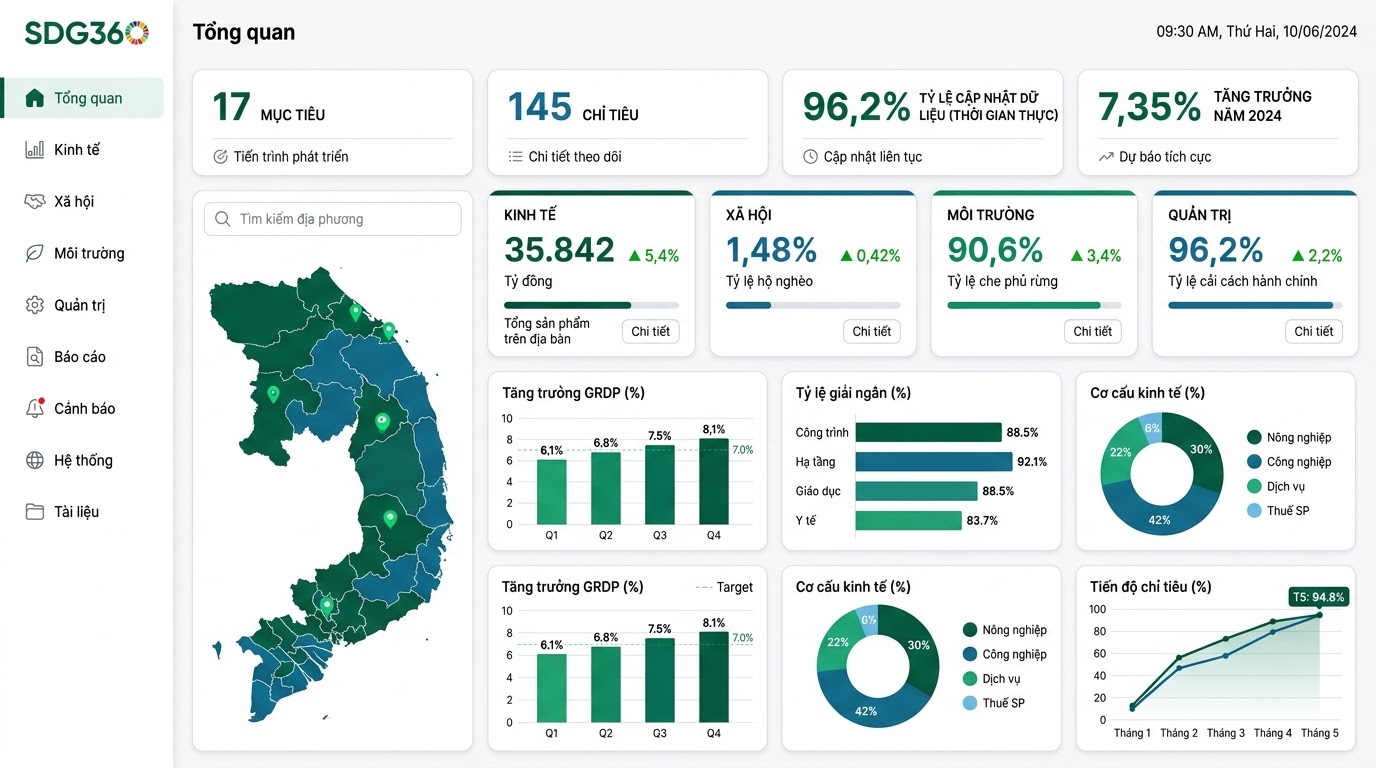This screenshot has height=768, width=1376.
Task: Click the green up triangle beside 3,4%
Action: [1076, 256]
